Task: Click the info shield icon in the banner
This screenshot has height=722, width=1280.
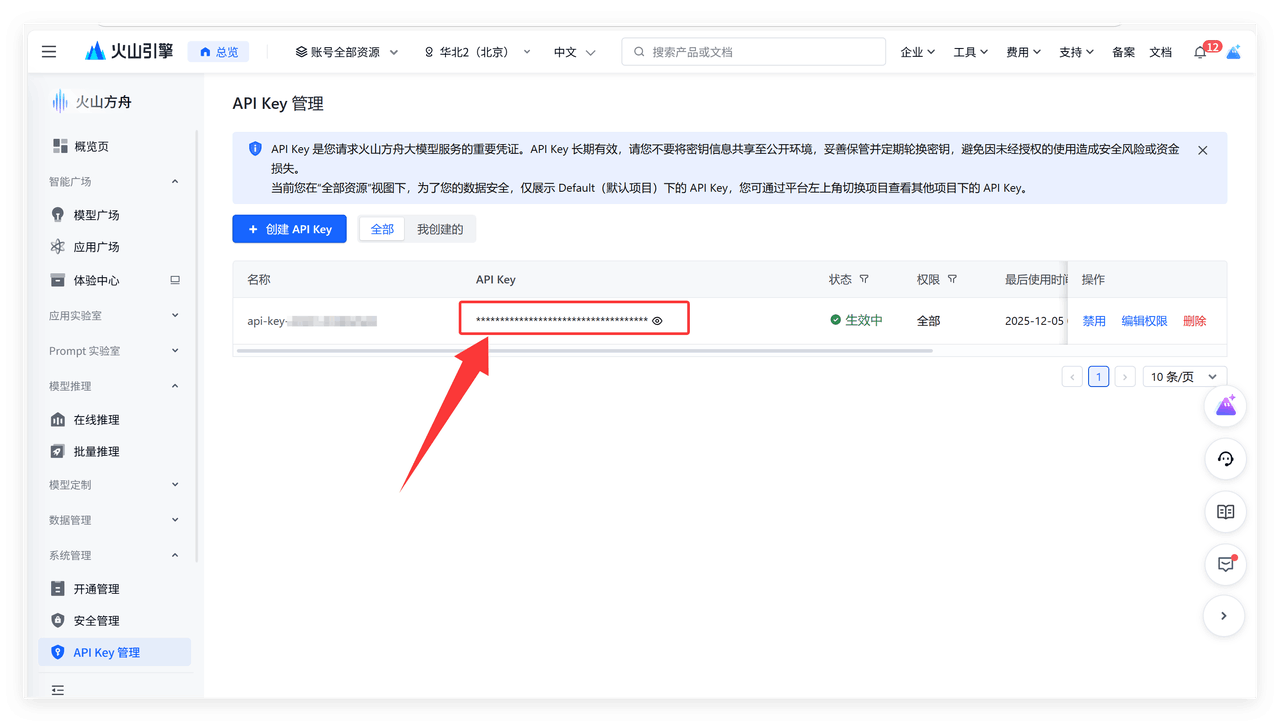Action: [x=255, y=149]
